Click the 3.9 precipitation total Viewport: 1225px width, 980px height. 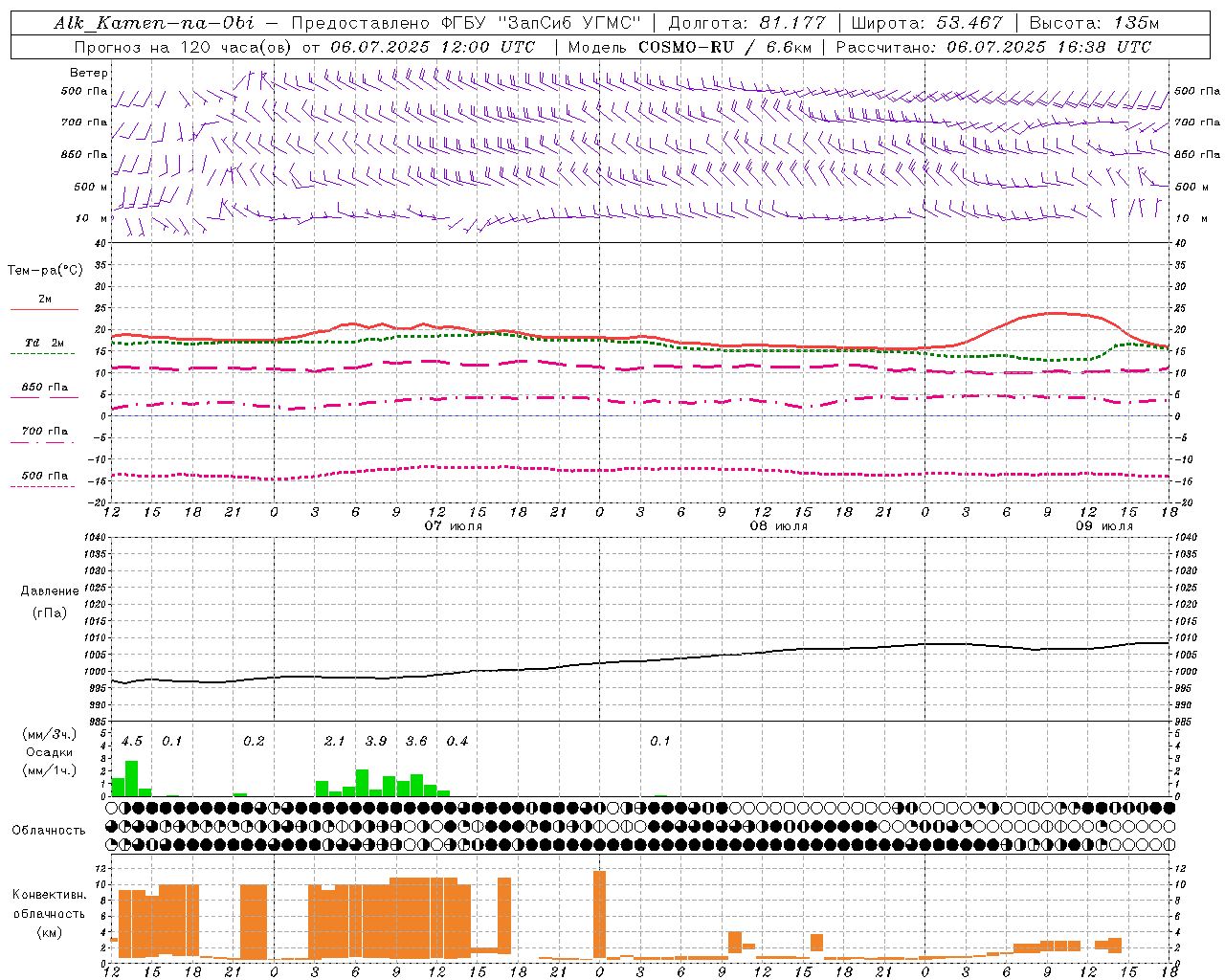coord(376,742)
